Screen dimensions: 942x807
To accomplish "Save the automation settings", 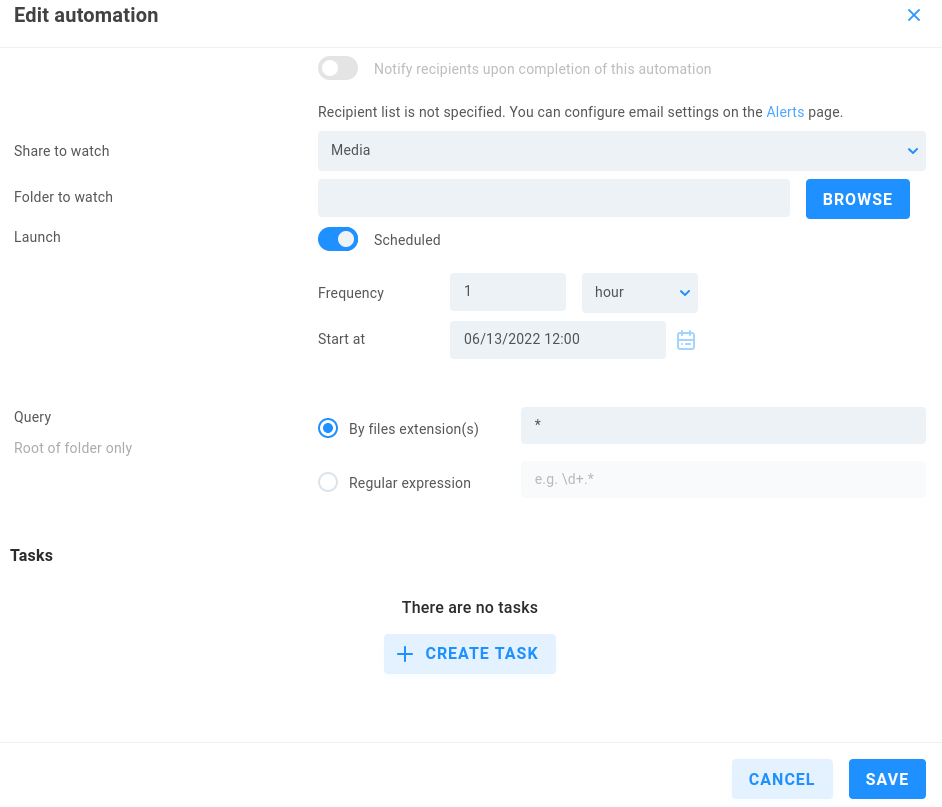I will (x=887, y=779).
